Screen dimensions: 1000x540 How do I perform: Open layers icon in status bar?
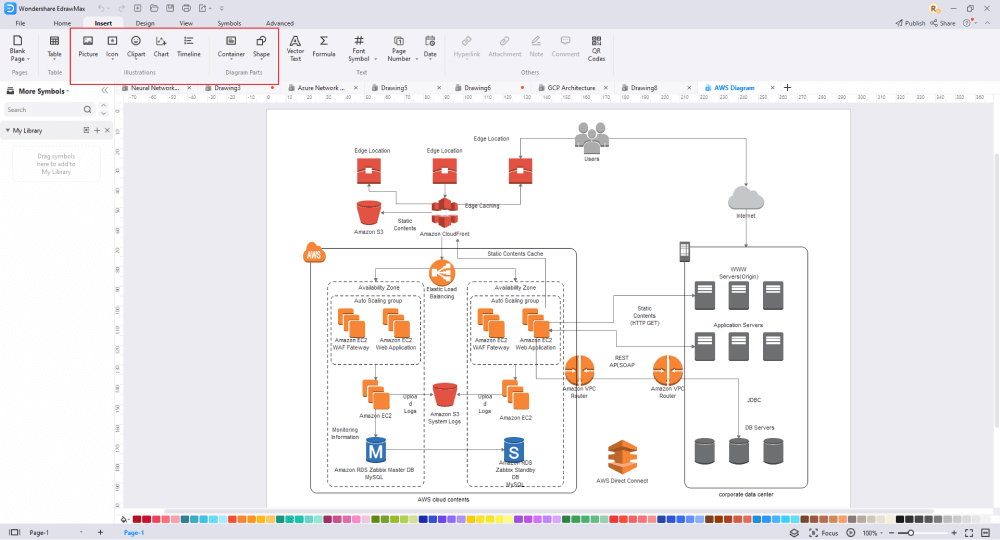coord(794,533)
